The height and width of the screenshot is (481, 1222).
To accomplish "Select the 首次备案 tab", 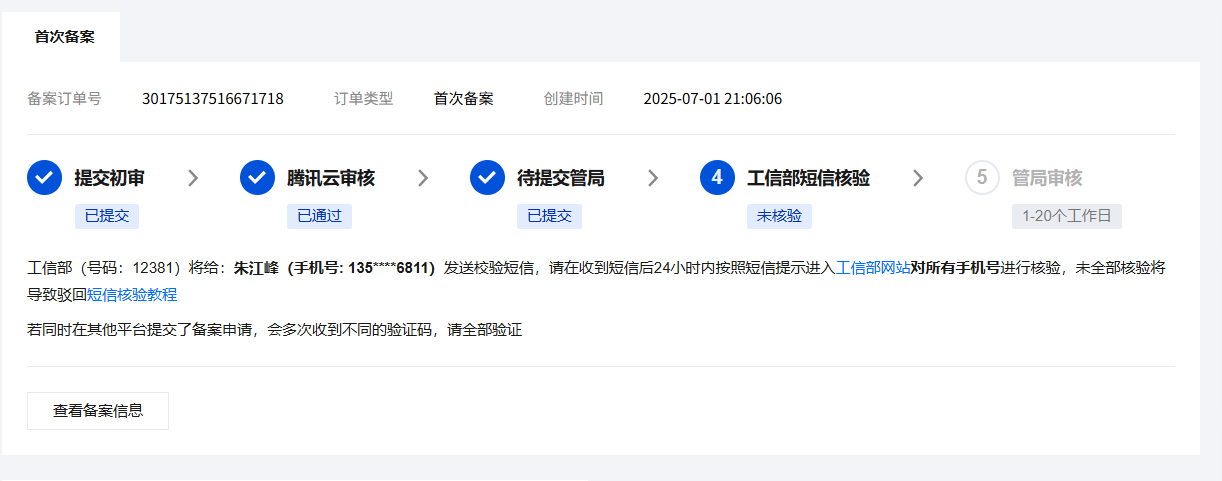I will (64, 37).
